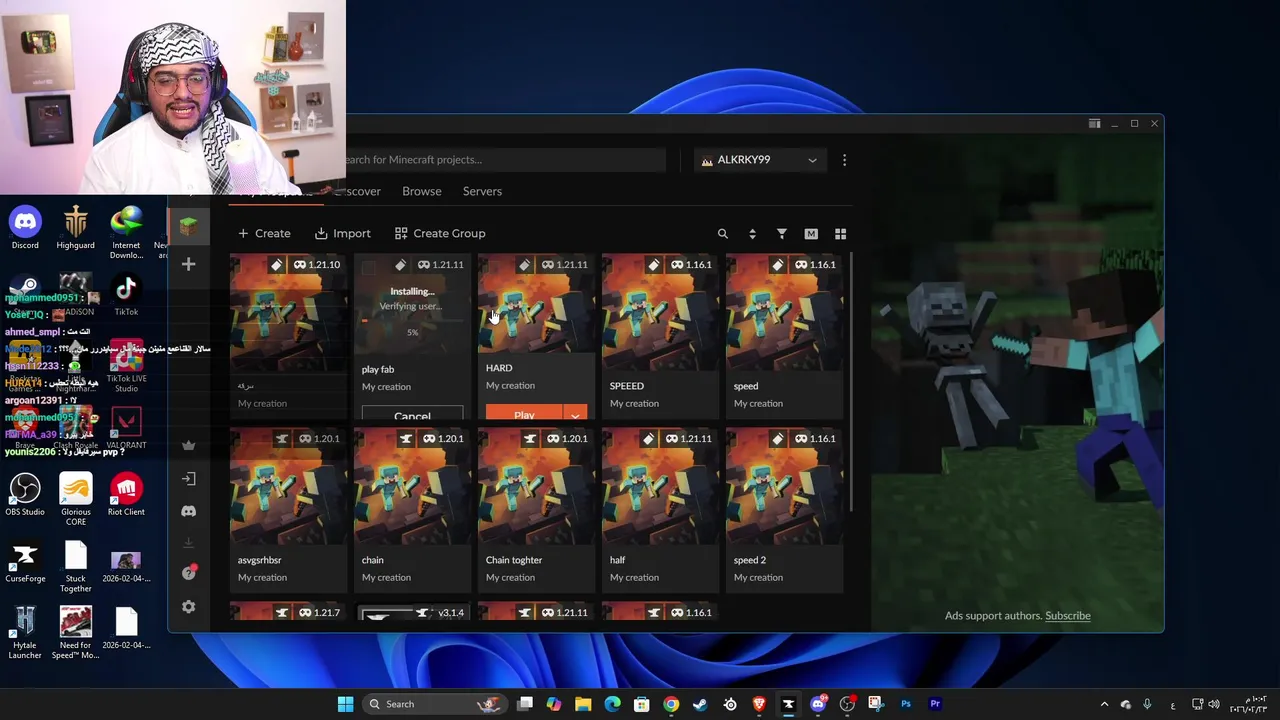
Task: Open Discord icon in CurseForge sidebar
Action: click(188, 511)
